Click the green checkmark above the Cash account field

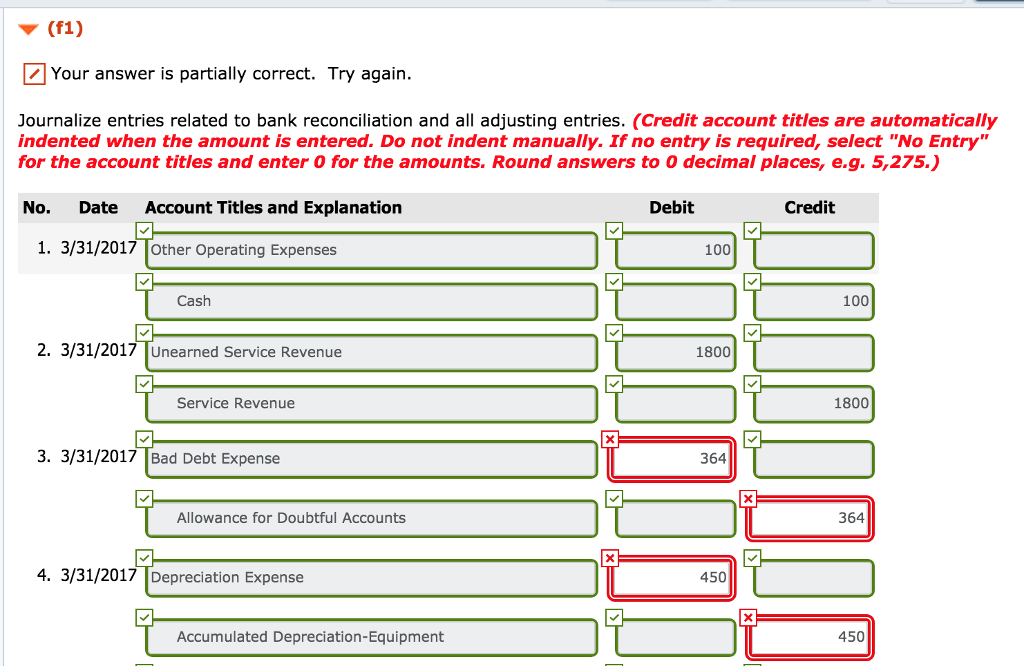[145, 281]
